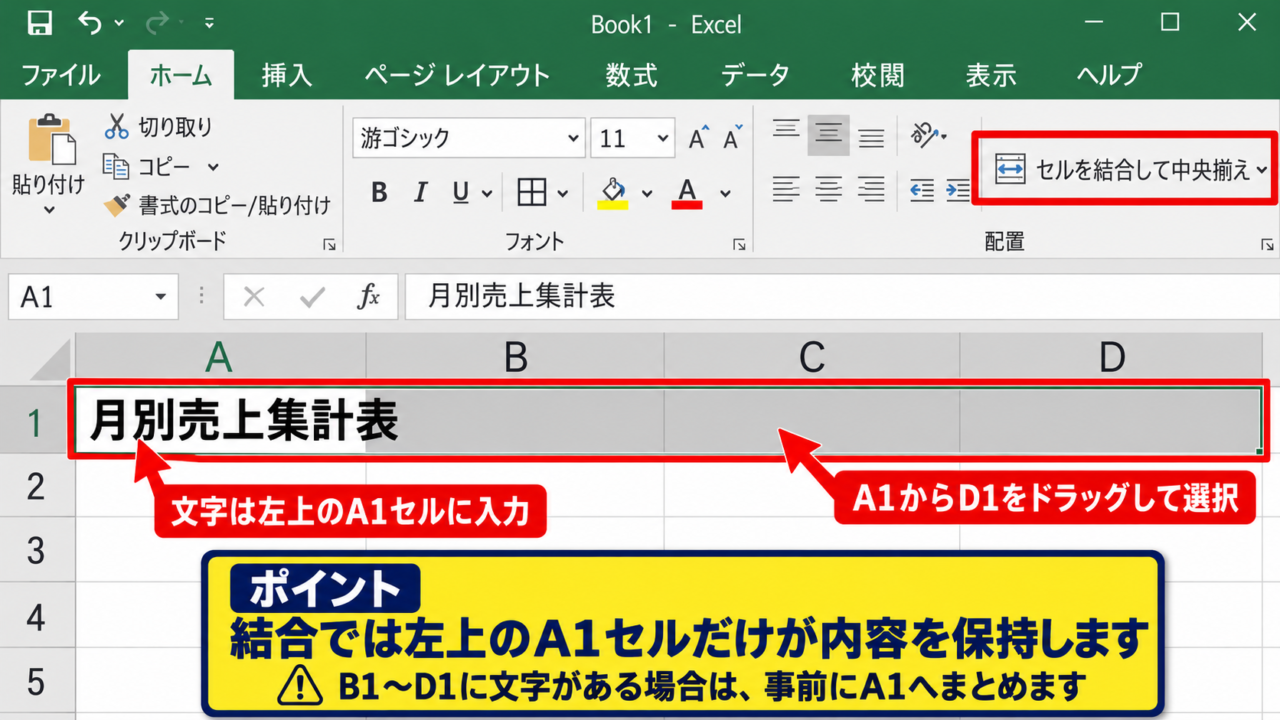Decrease font size with small A icon
Image resolution: width=1280 pixels, height=720 pixels.
click(732, 138)
